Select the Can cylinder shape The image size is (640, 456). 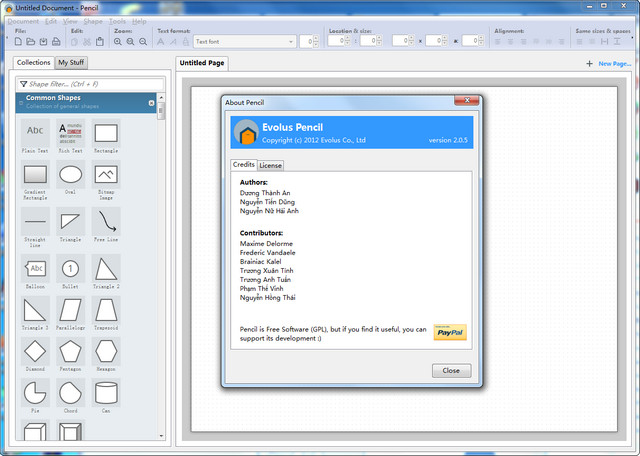(x=106, y=396)
